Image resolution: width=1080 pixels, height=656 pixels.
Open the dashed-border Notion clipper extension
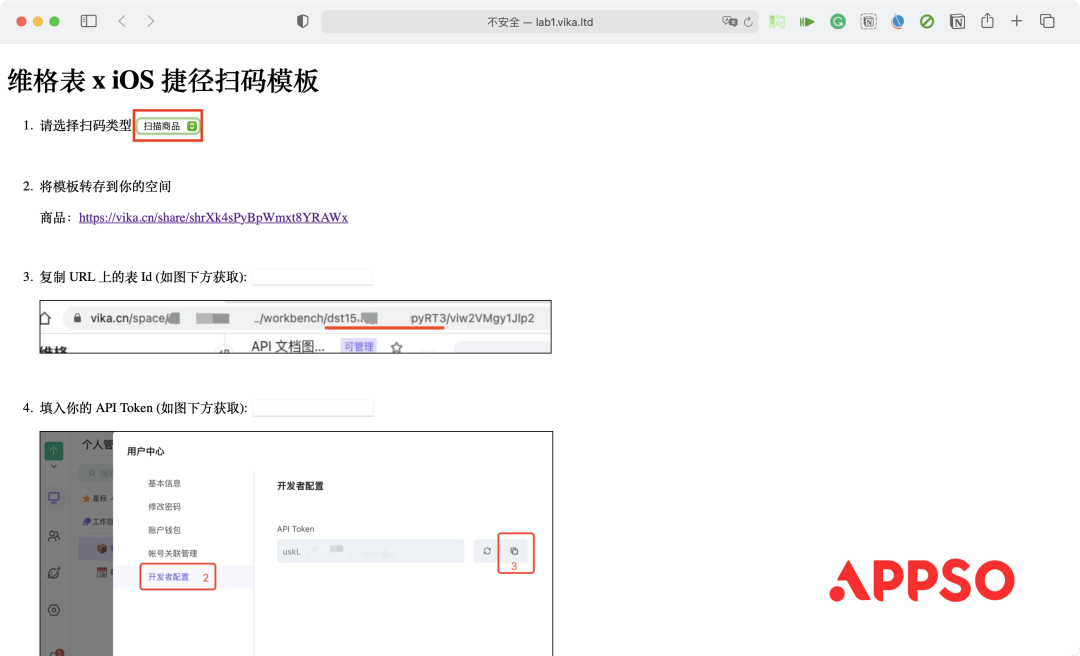pyautogui.click(x=869, y=22)
